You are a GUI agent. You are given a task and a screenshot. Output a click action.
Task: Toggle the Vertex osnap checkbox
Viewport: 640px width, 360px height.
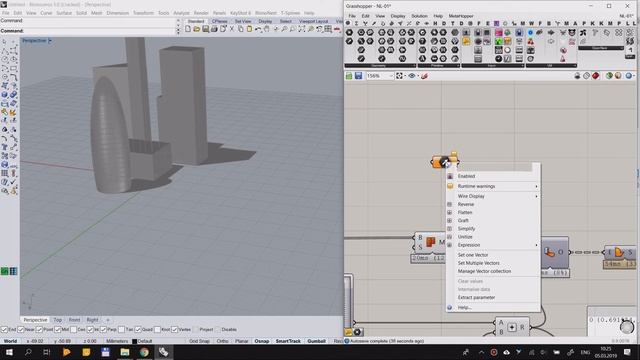pyautogui.click(x=175, y=330)
